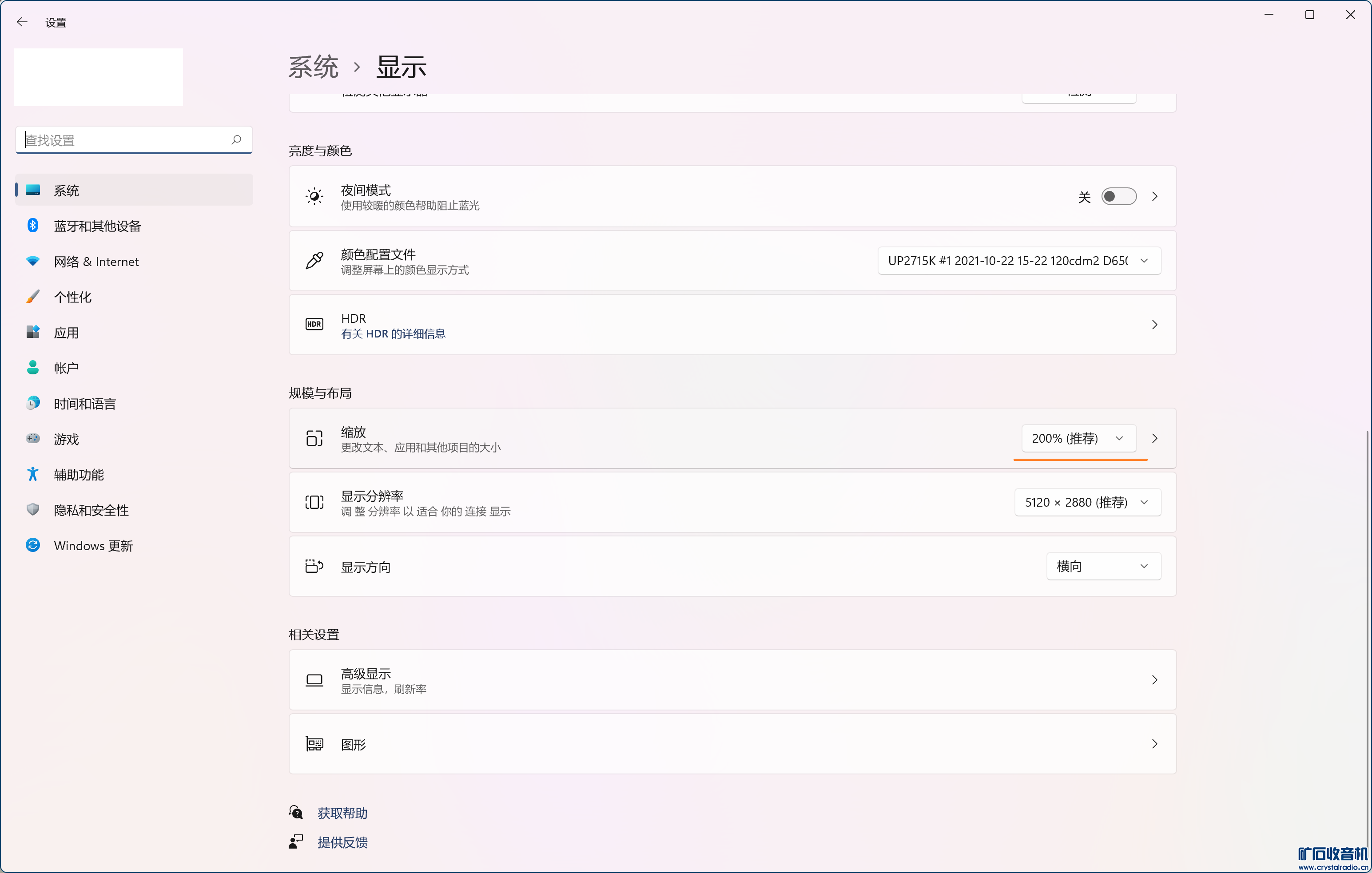
Task: Click the Windows Update refresh icon
Action: tap(33, 545)
